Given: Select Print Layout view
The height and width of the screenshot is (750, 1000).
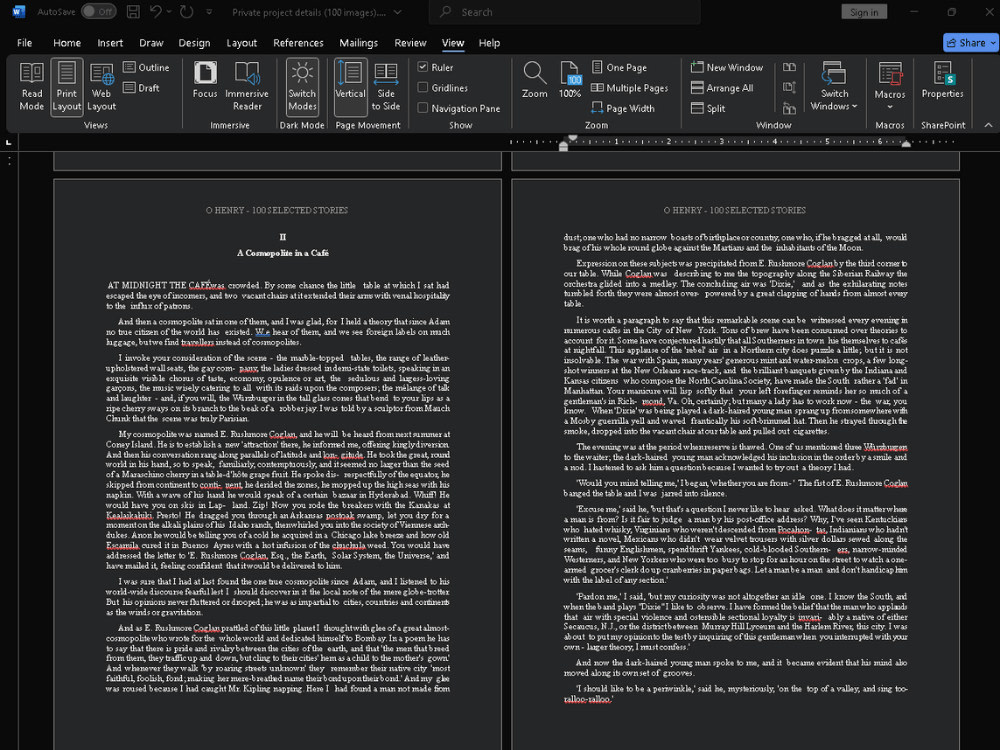Looking at the screenshot, I should point(66,87).
